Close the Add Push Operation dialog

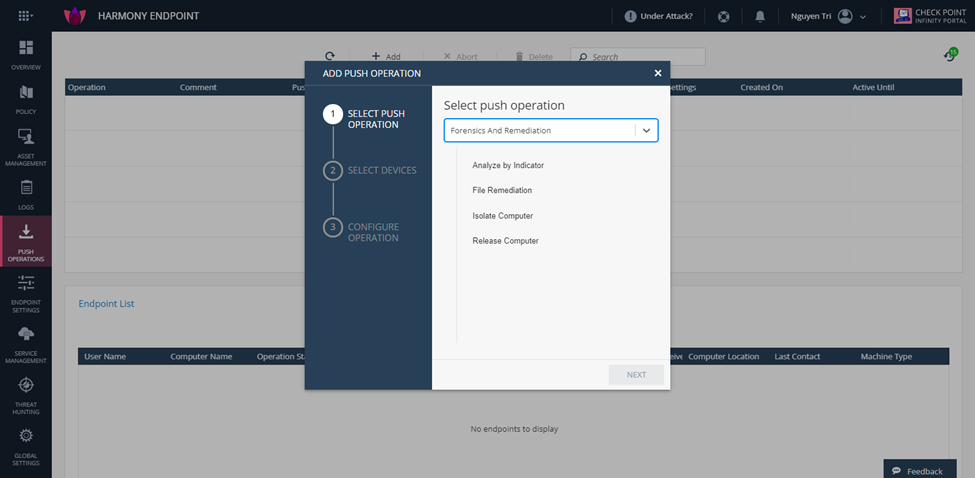point(658,73)
